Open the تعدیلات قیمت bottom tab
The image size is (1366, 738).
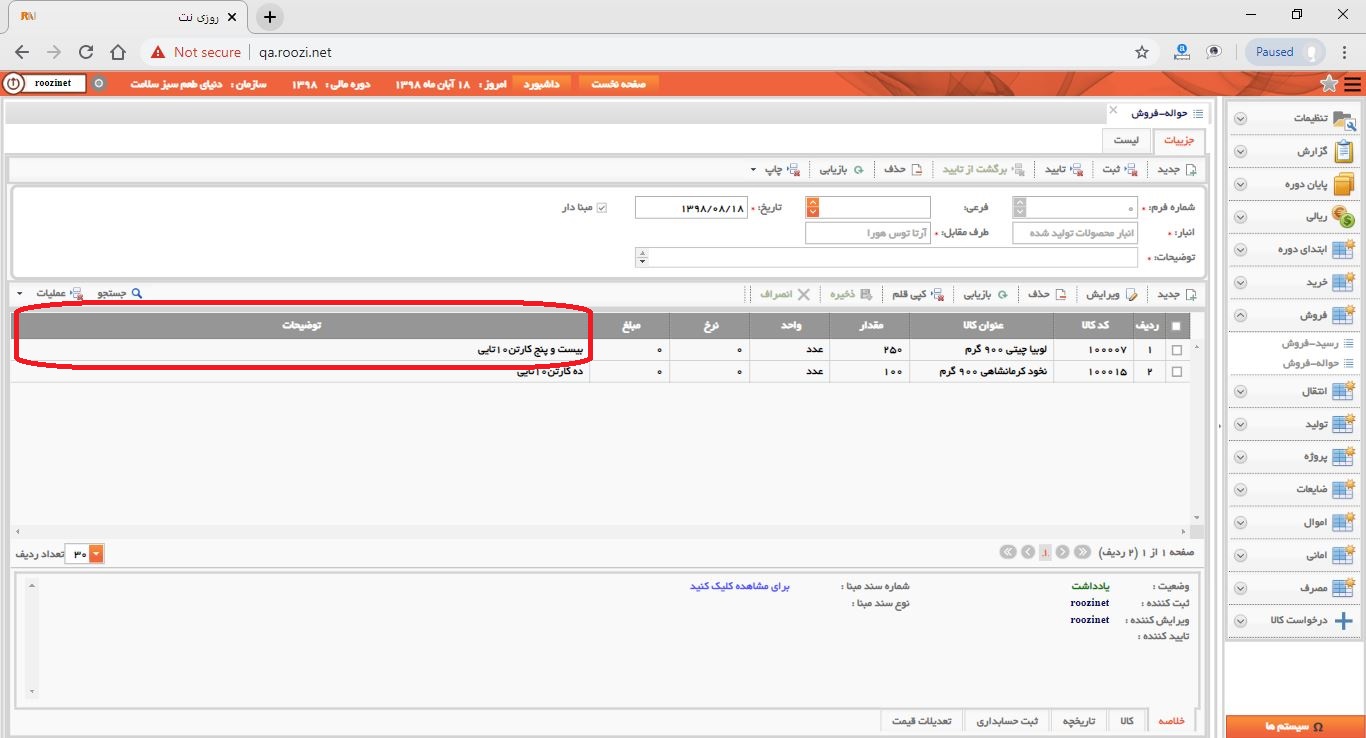tap(923, 721)
